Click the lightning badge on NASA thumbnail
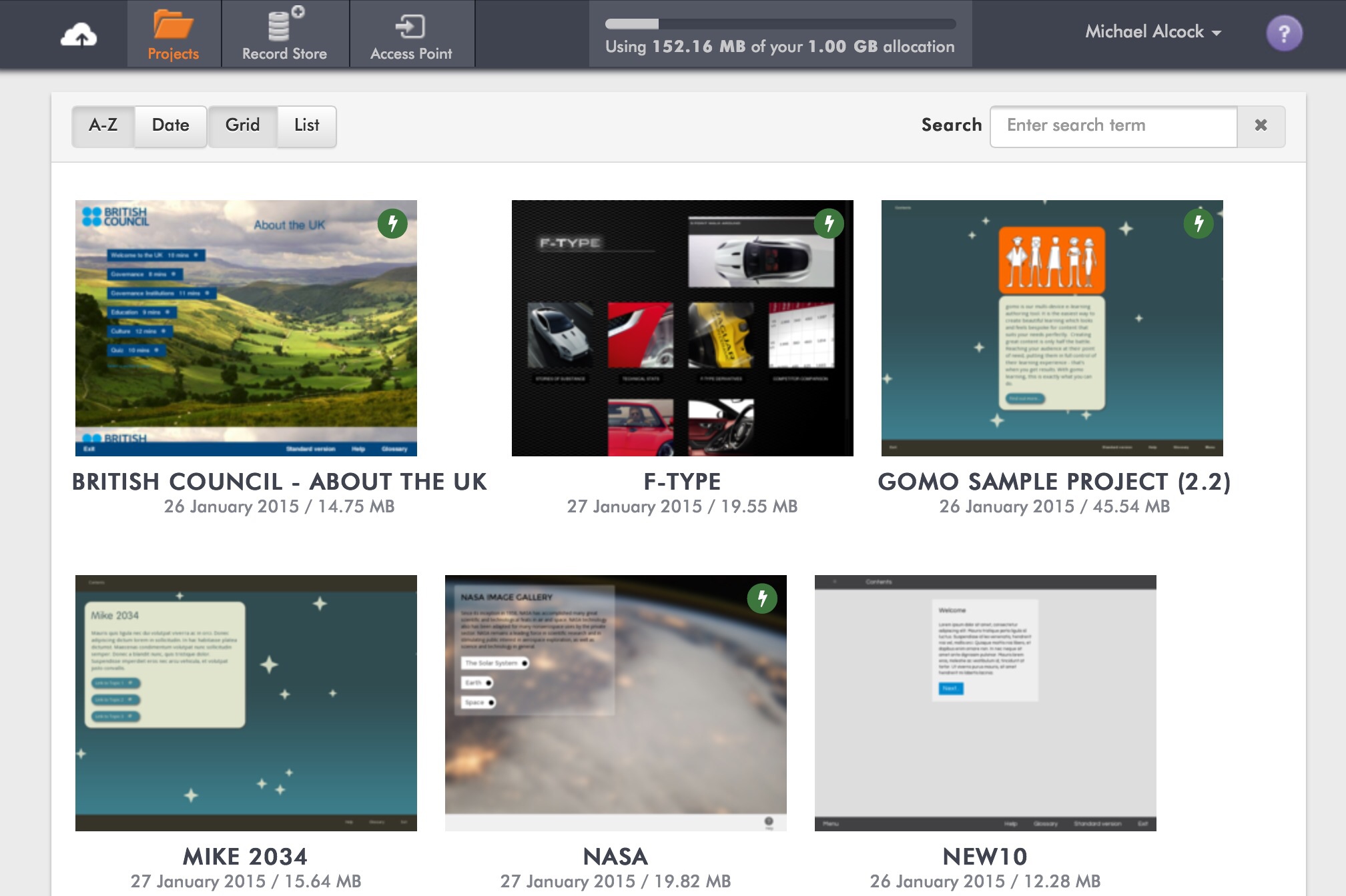Viewport: 1346px width, 896px height. pyautogui.click(x=762, y=598)
